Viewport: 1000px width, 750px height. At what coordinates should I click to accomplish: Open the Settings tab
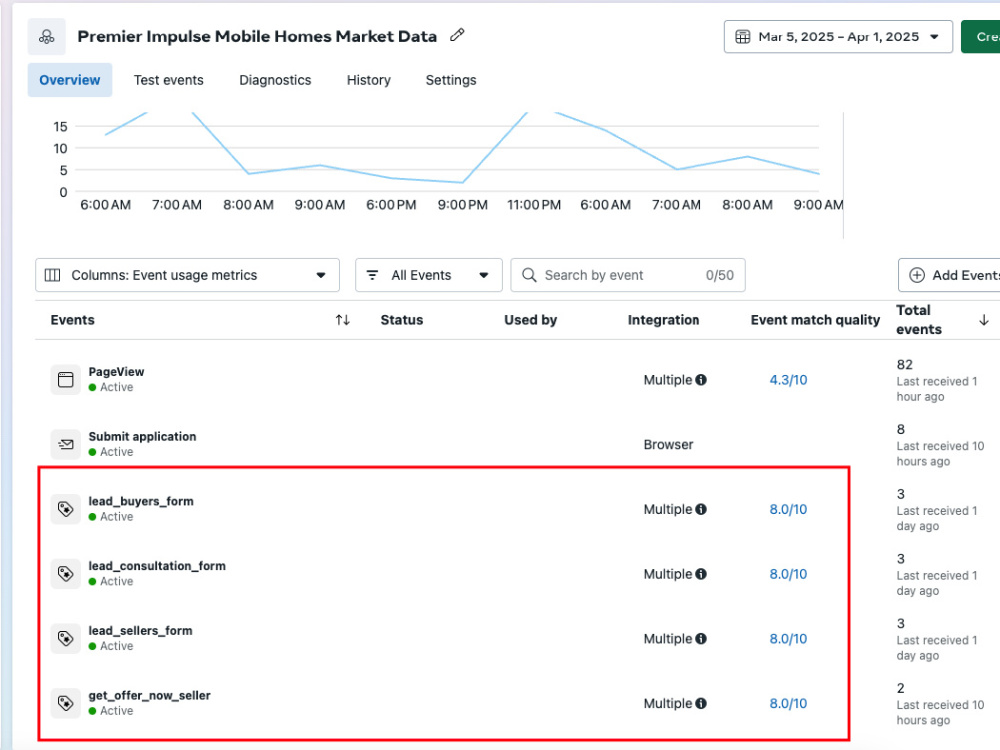click(x=451, y=80)
